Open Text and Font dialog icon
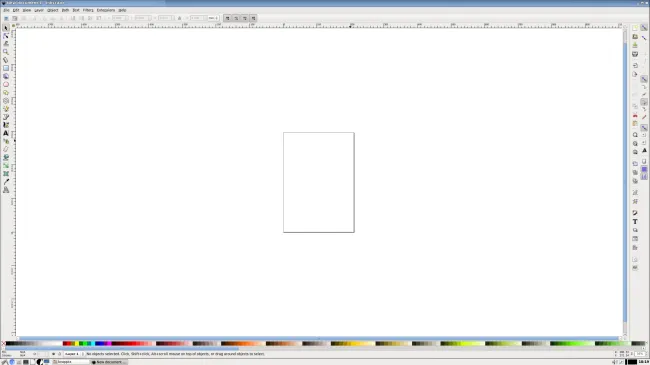The height and width of the screenshot is (365, 650). [x=635, y=221]
